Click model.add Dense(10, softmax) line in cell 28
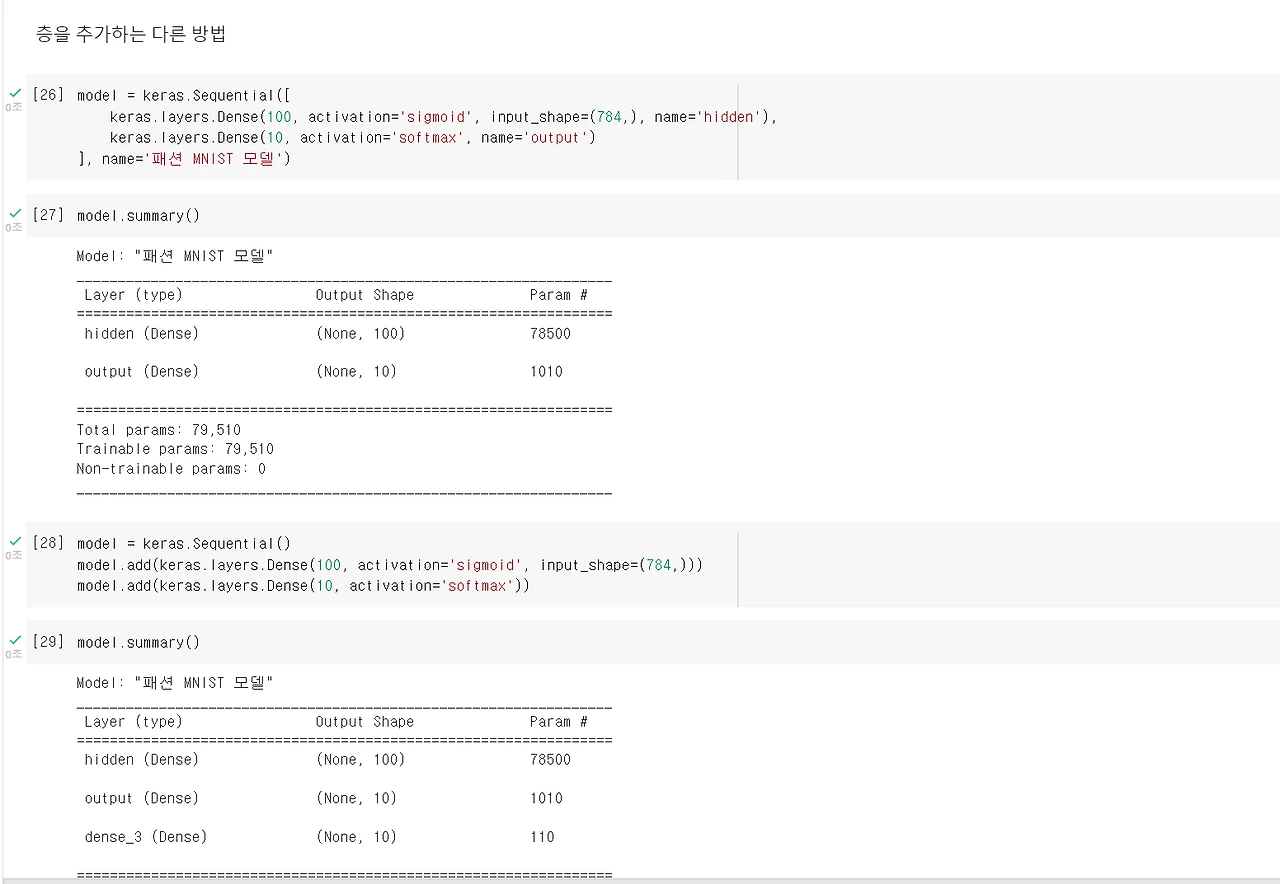 [303, 586]
